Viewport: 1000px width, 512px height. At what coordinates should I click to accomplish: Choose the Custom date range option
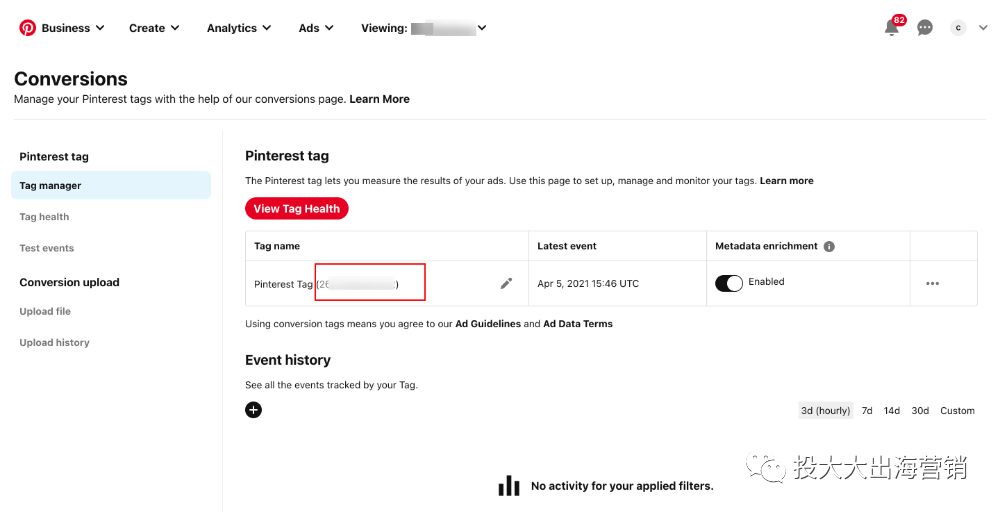957,411
